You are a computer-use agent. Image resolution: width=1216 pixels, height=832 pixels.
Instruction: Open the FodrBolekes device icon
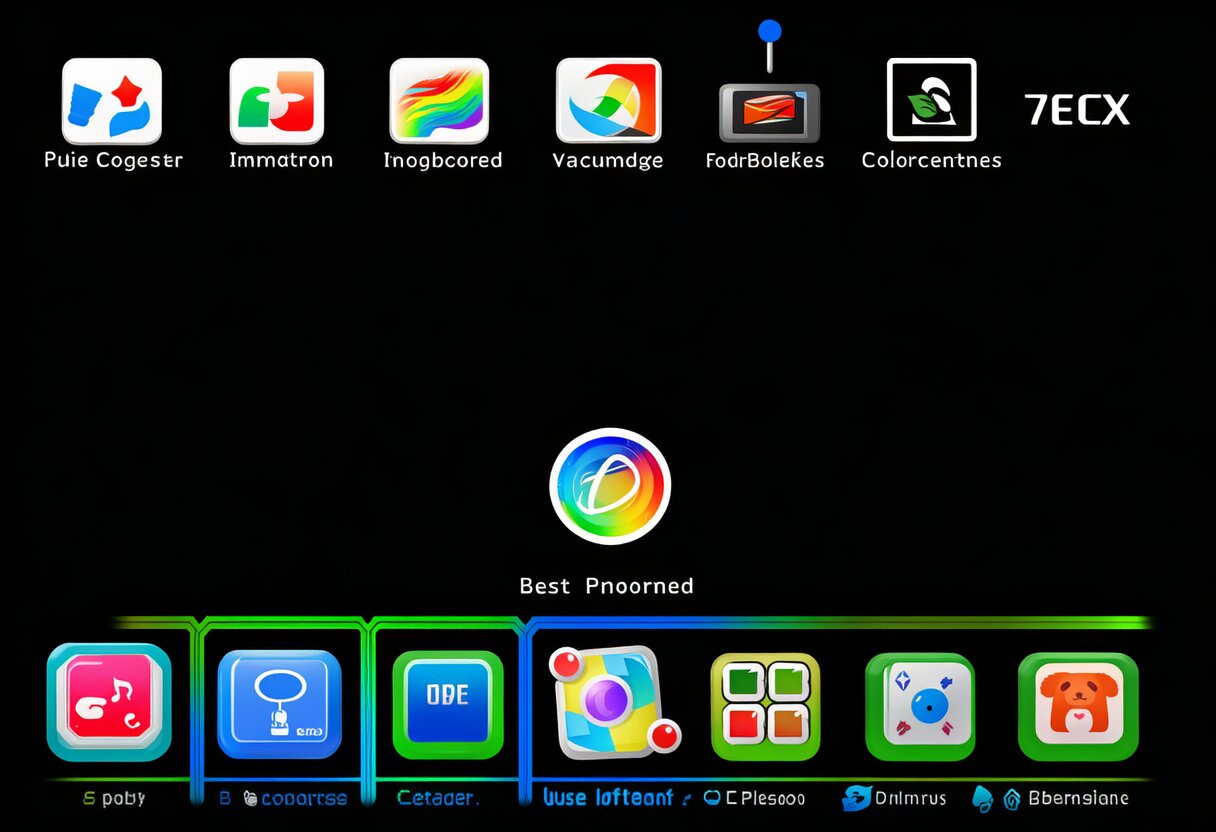pyautogui.click(x=768, y=112)
